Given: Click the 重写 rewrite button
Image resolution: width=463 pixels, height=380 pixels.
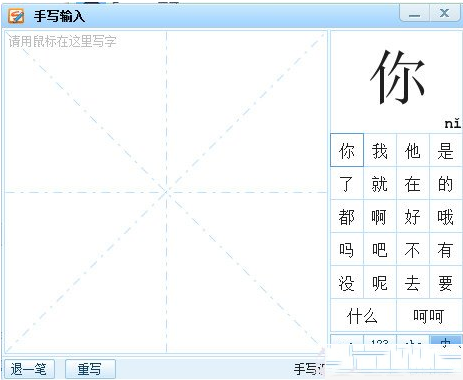Looking at the screenshot, I should tap(90, 369).
